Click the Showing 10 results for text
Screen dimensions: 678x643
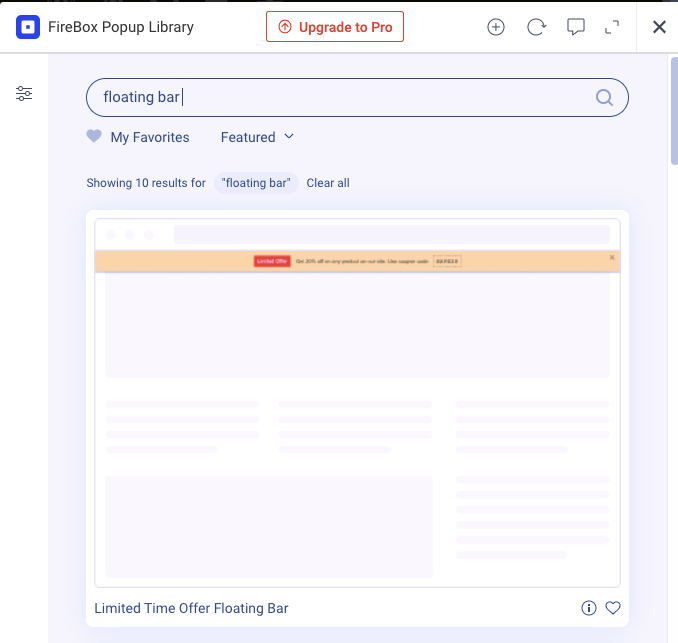tap(146, 183)
